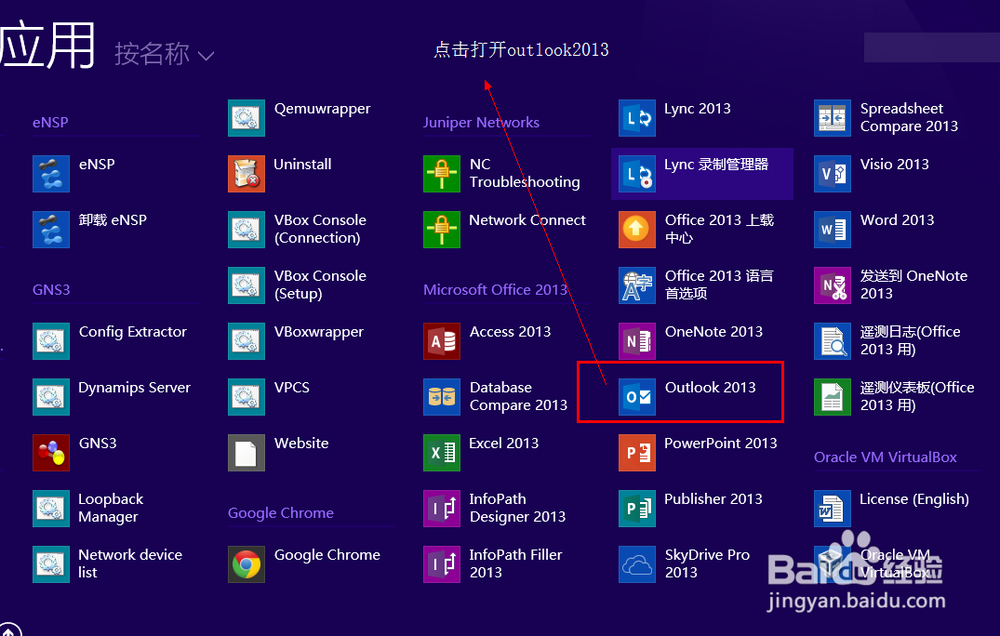1000x636 pixels.
Task: Open Loopback Manager icon
Action: tap(51, 508)
